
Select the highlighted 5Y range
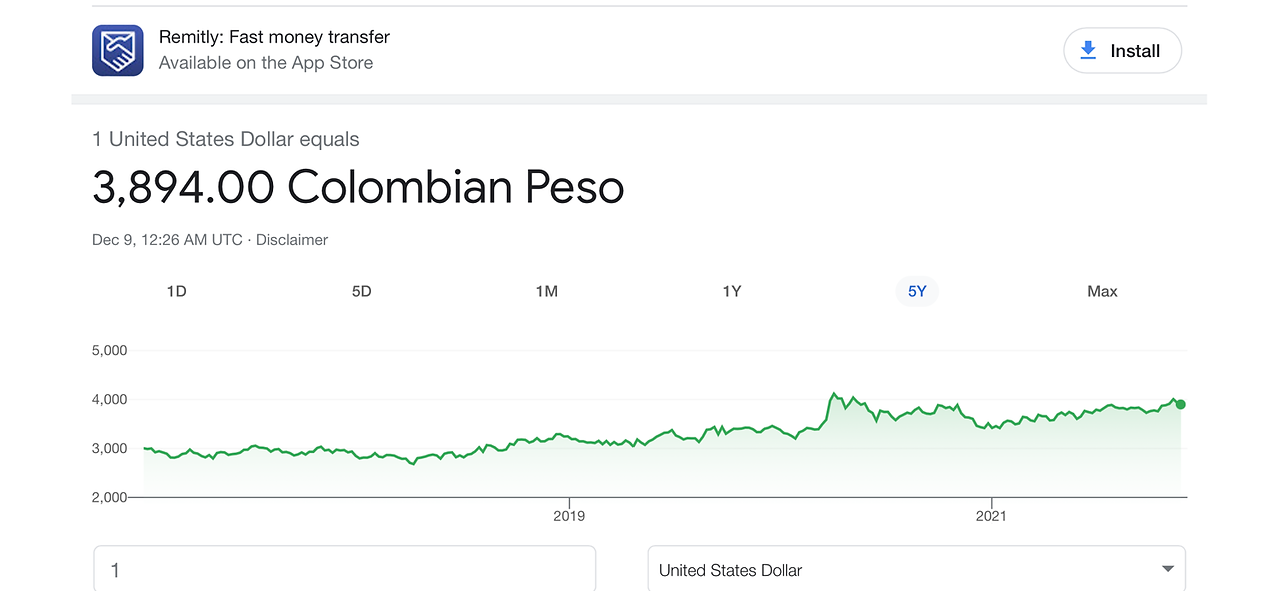(917, 291)
